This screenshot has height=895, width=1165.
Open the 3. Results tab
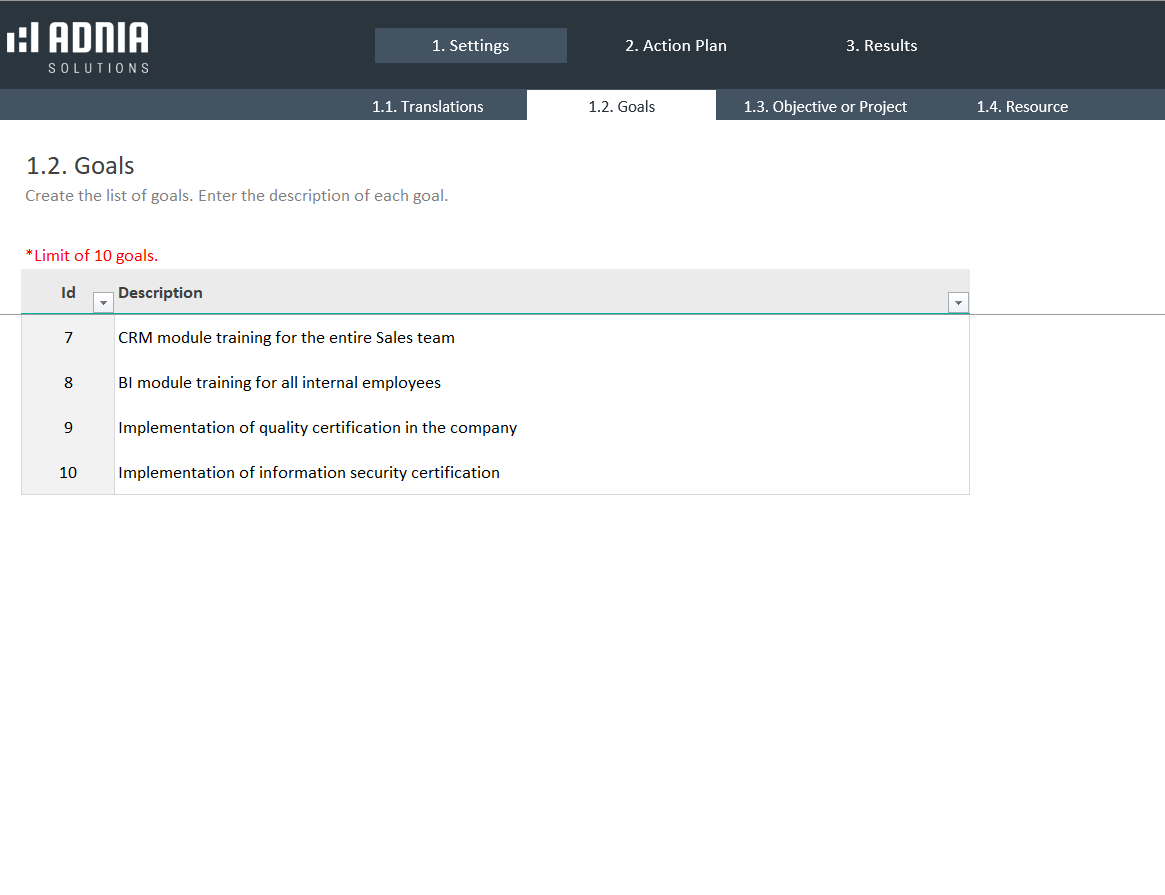tap(881, 46)
